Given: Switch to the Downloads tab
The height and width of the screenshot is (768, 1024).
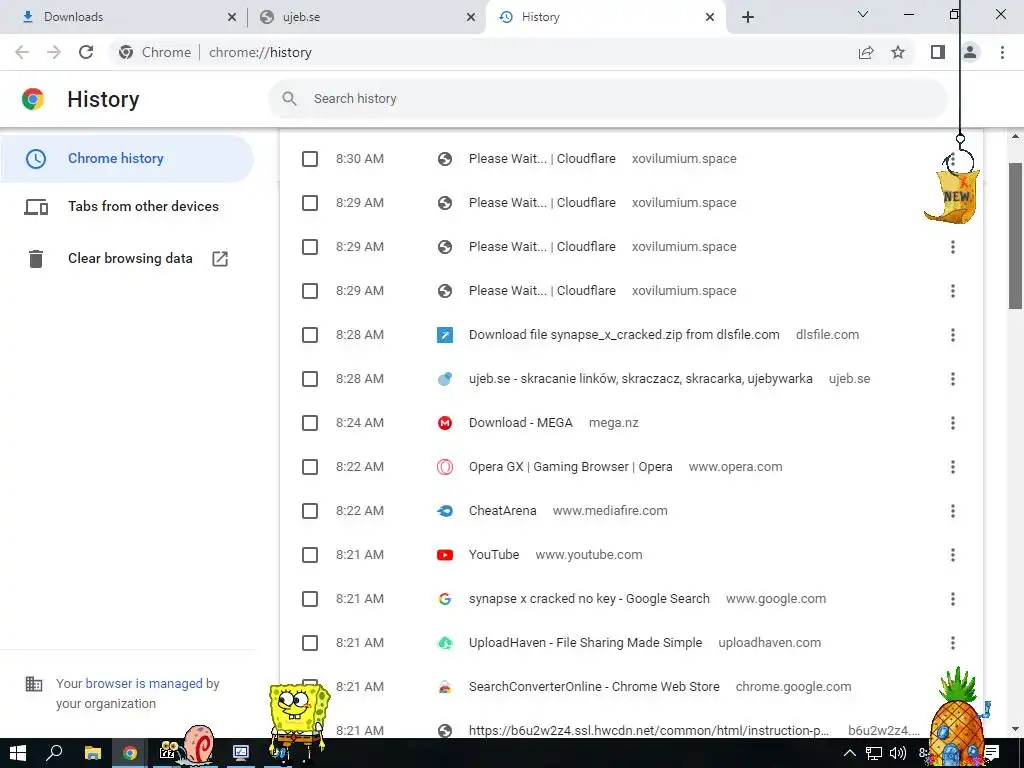Looking at the screenshot, I should click(124, 17).
